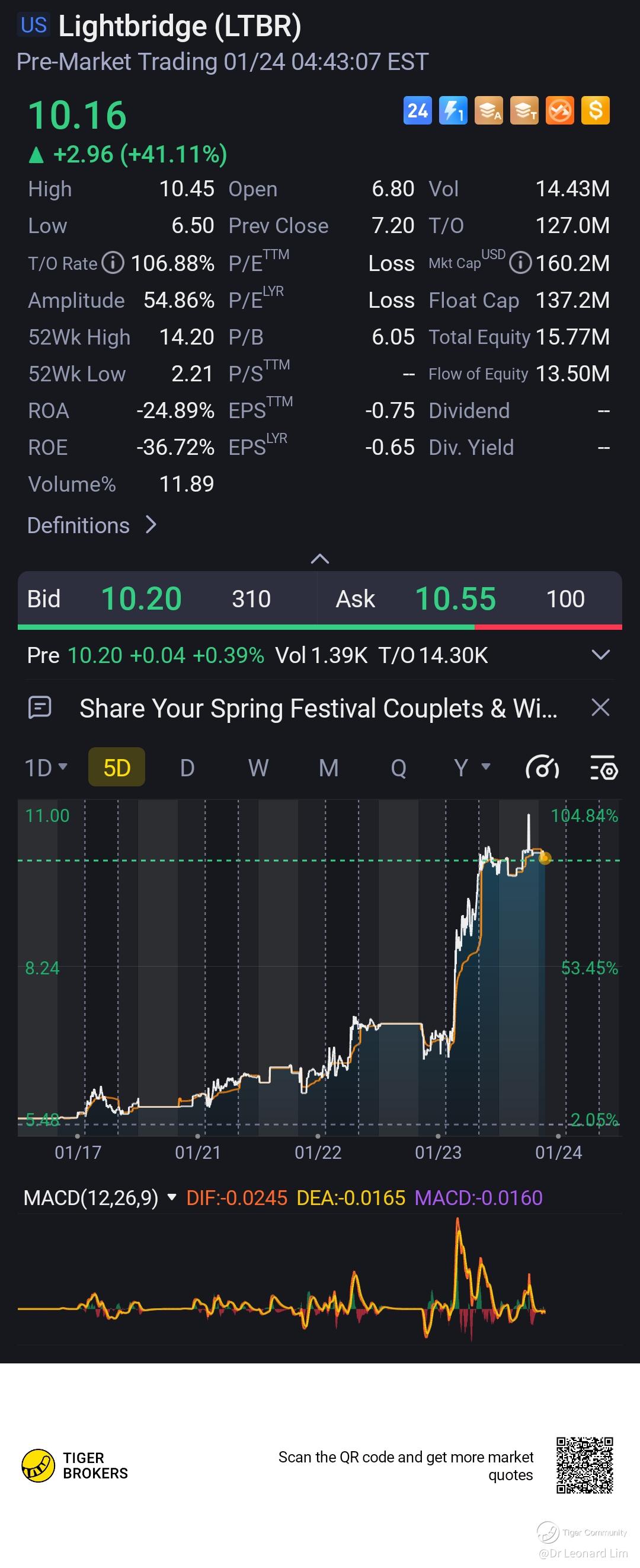Tap the orange dollar sign badge
640x1568 pixels.
click(x=595, y=111)
